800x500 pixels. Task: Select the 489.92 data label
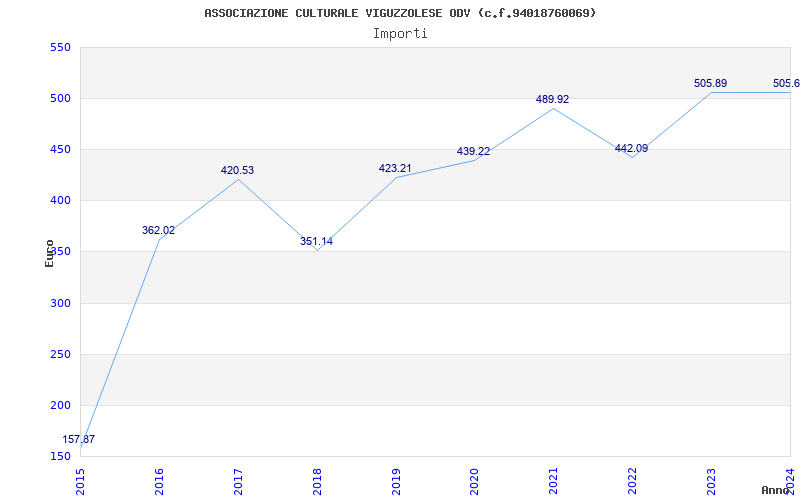552,99
